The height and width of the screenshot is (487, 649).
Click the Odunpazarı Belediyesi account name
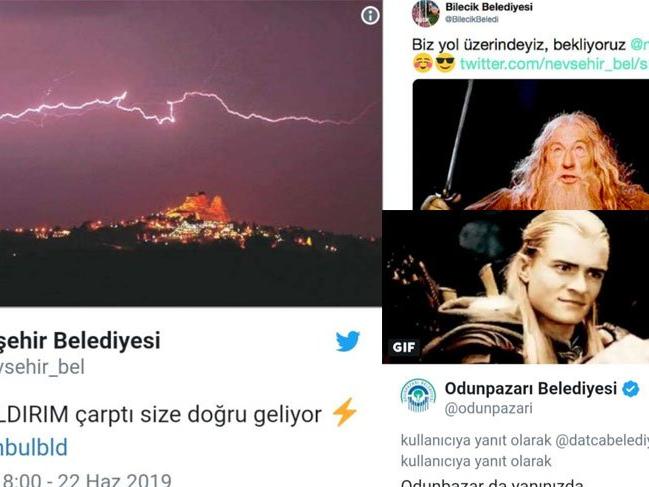531,389
